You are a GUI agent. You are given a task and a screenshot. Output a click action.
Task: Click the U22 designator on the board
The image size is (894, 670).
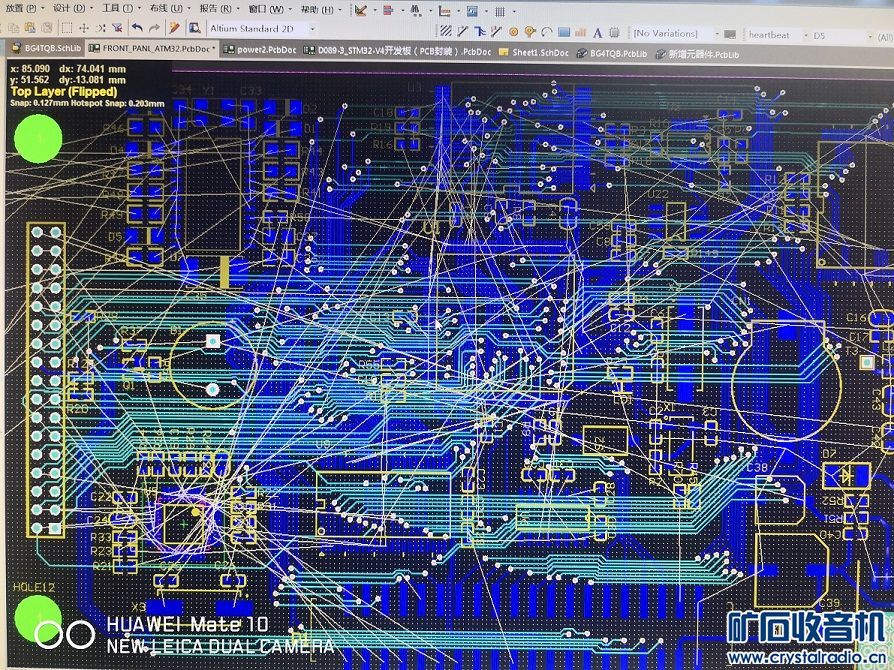(x=658, y=194)
